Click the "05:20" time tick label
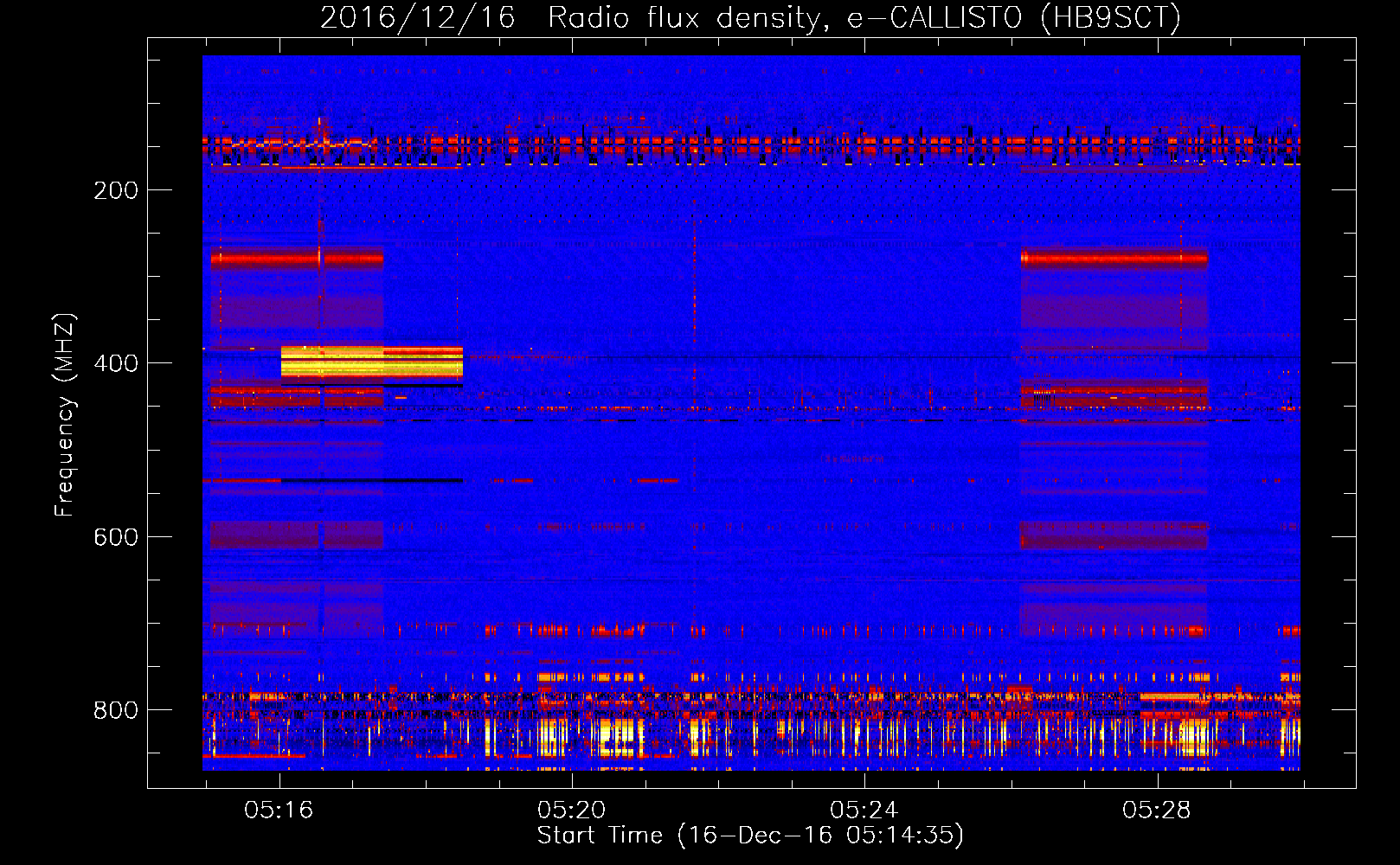1400x865 pixels. [x=571, y=811]
